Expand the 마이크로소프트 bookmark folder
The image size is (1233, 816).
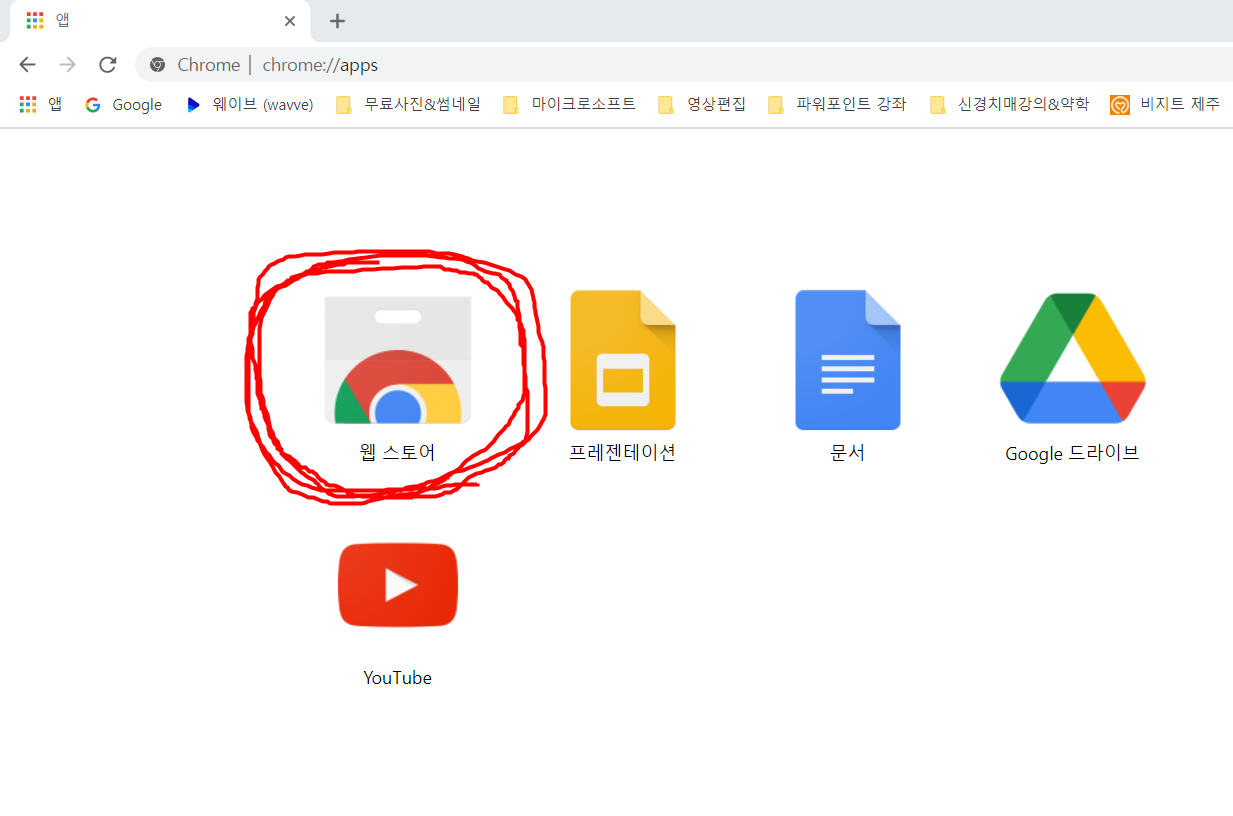coord(569,104)
